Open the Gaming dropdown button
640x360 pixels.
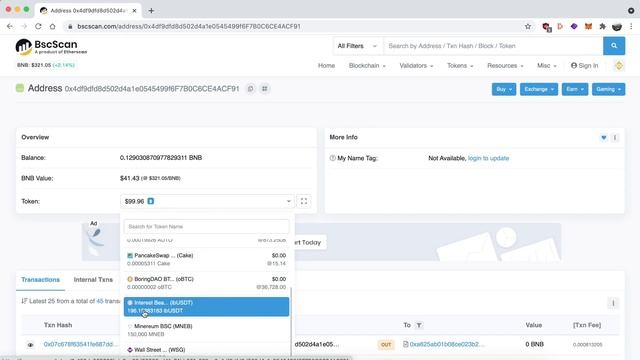coord(608,89)
